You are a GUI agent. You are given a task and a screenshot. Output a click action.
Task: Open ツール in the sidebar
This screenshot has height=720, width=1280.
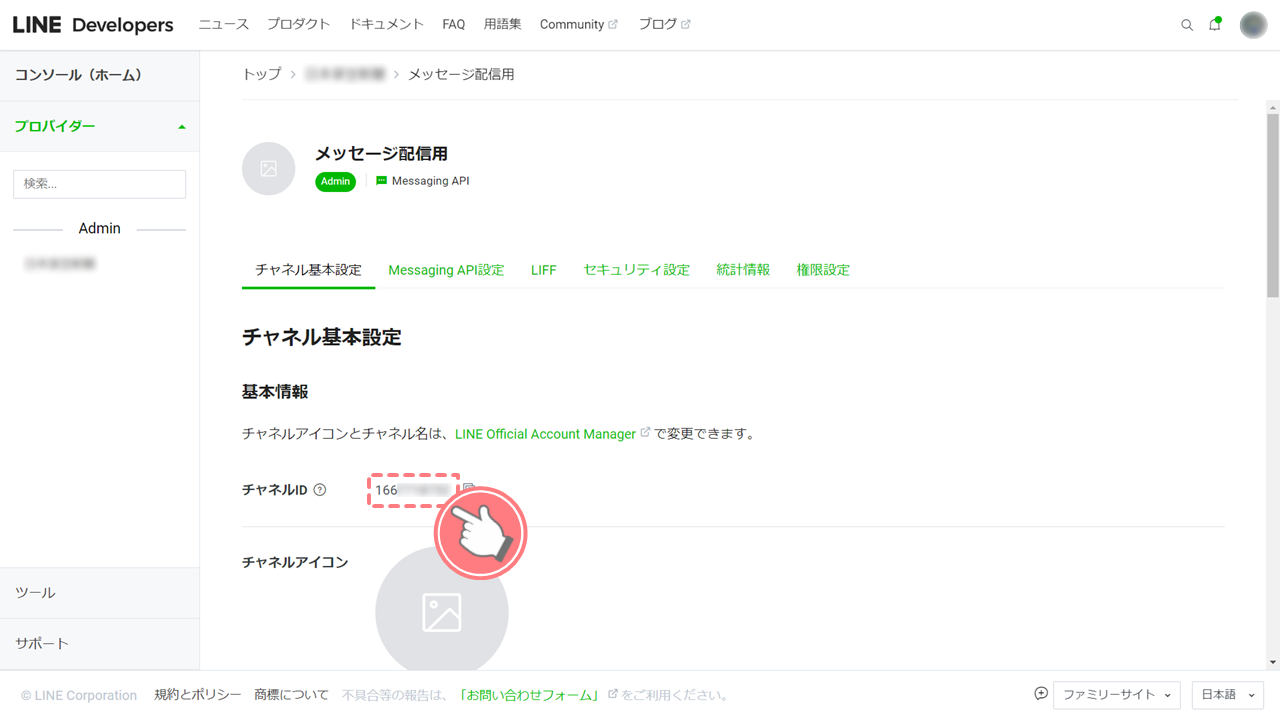(100, 593)
